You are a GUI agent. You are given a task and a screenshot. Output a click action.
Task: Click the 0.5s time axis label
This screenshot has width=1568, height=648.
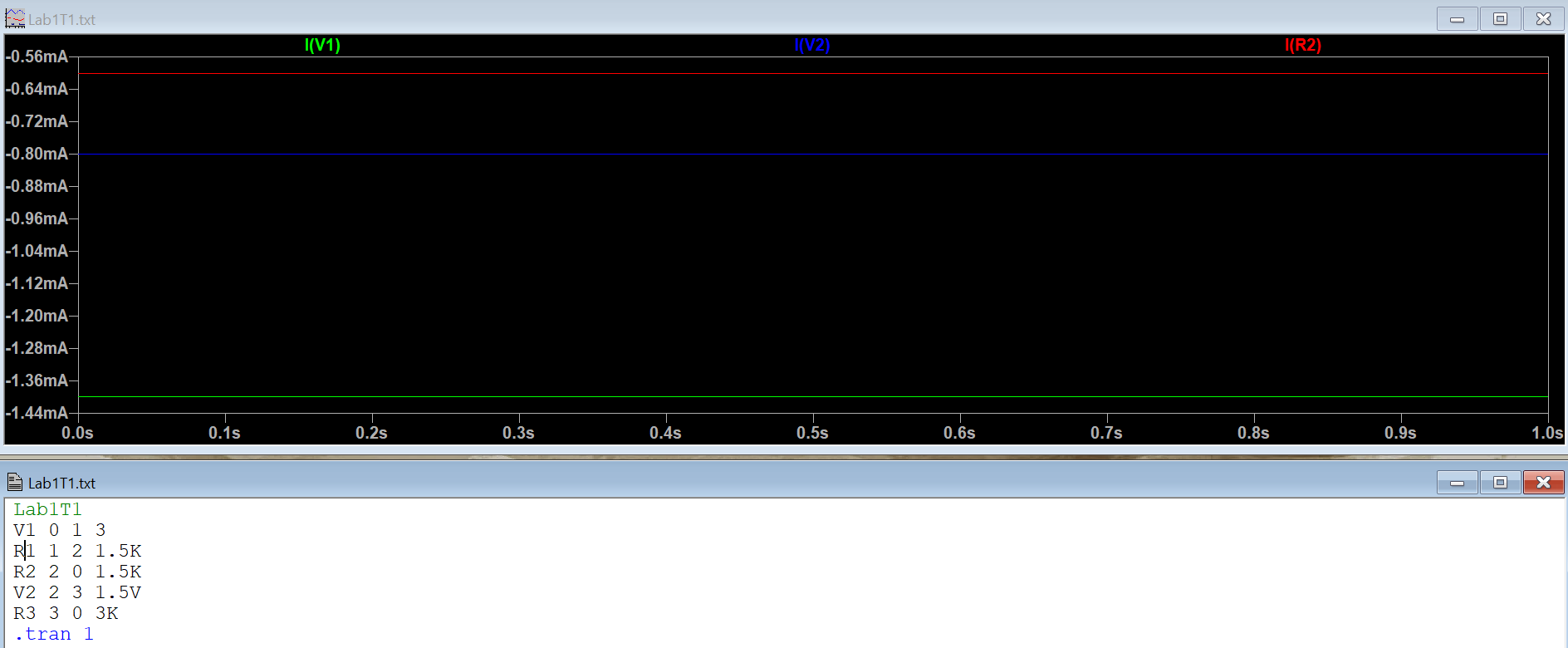[x=812, y=433]
